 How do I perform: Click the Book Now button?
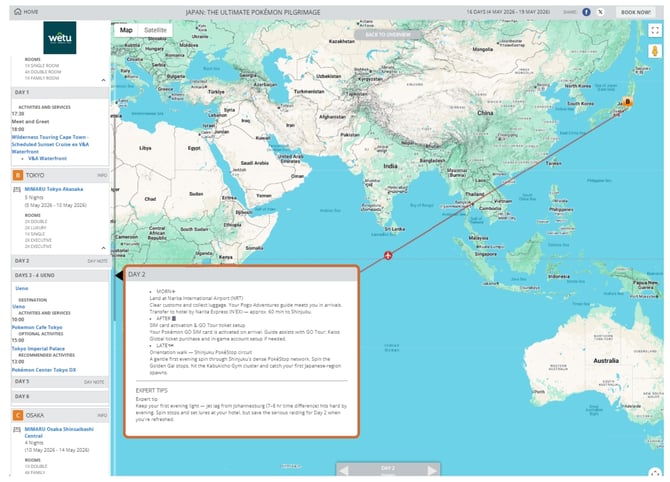(635, 12)
